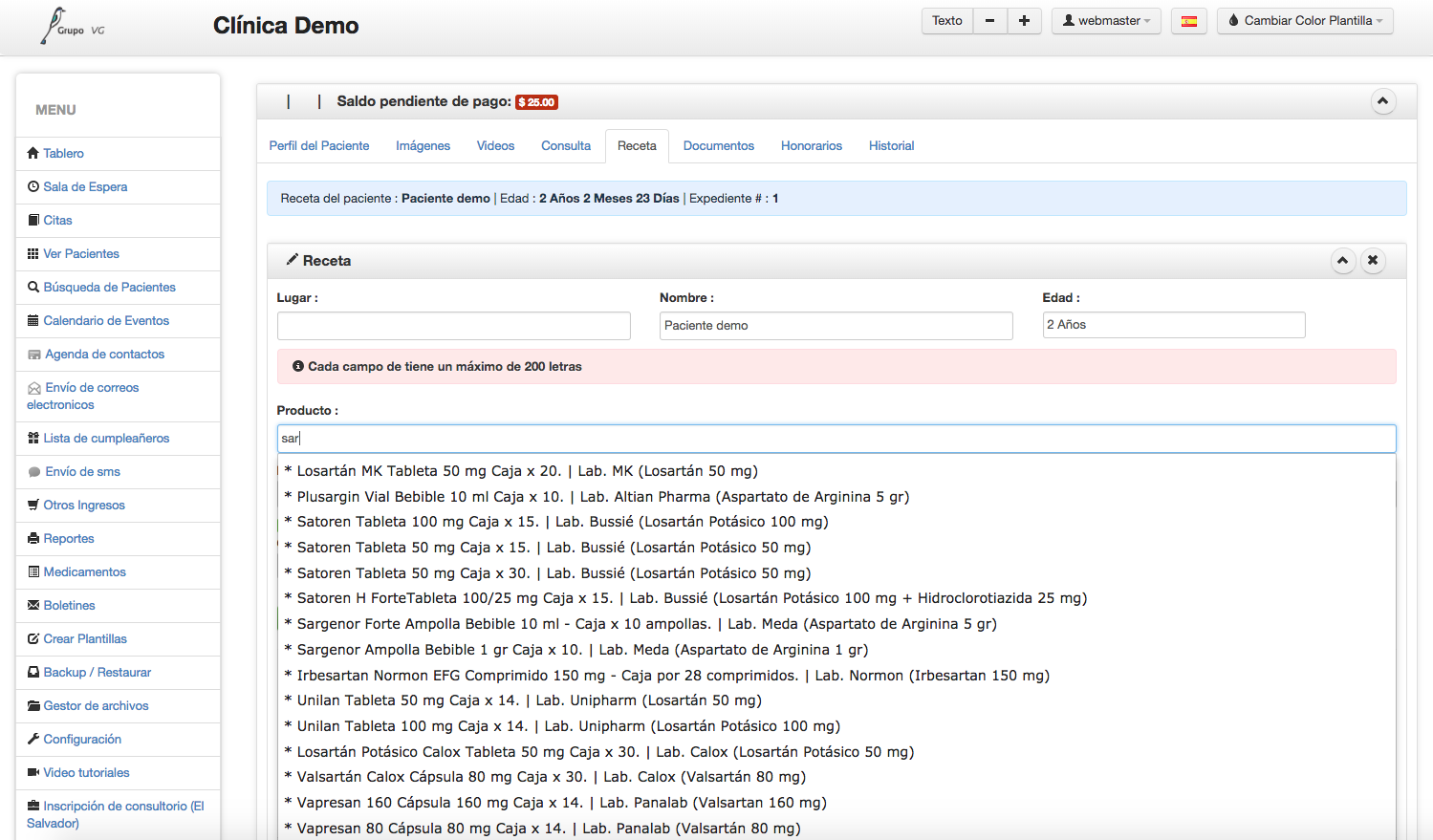
Task: Click the Boletines envelope icon
Action: coord(33,605)
